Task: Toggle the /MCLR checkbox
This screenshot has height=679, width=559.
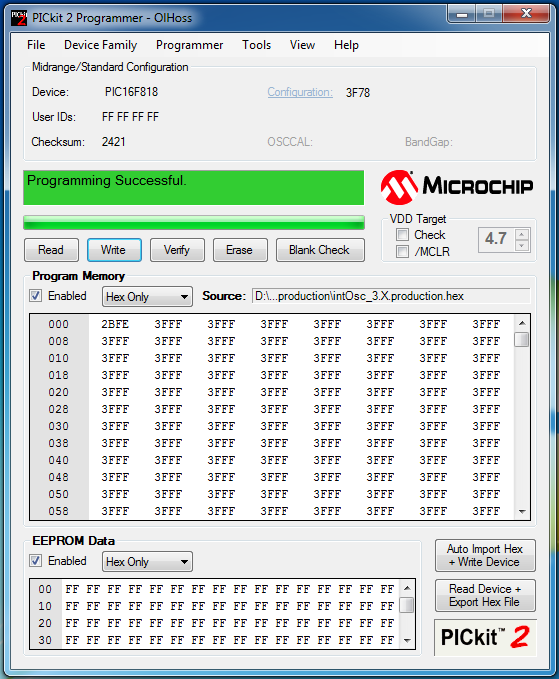Action: point(402,252)
